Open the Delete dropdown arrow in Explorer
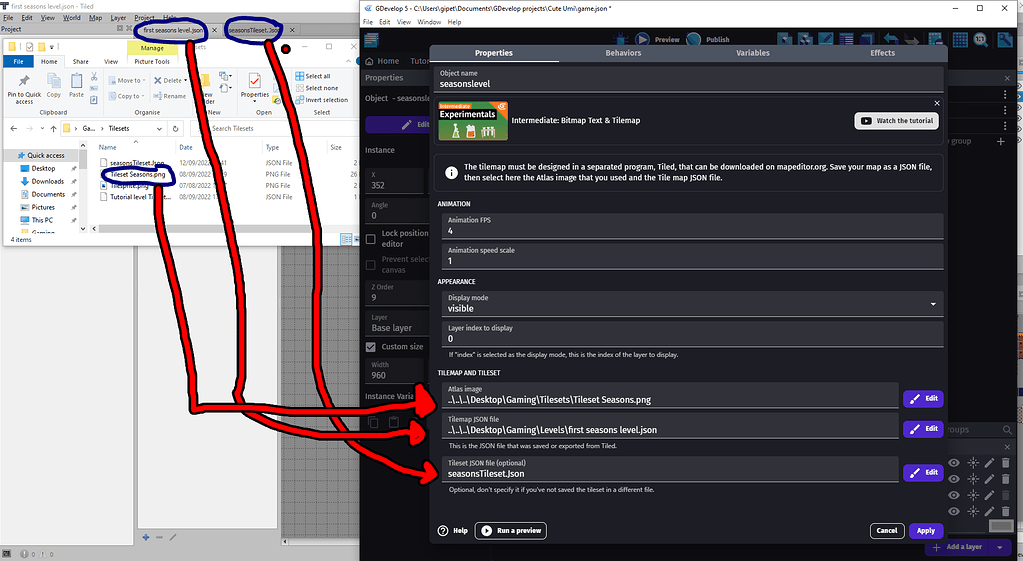Viewport: 1023px width, 561px height. click(186, 80)
